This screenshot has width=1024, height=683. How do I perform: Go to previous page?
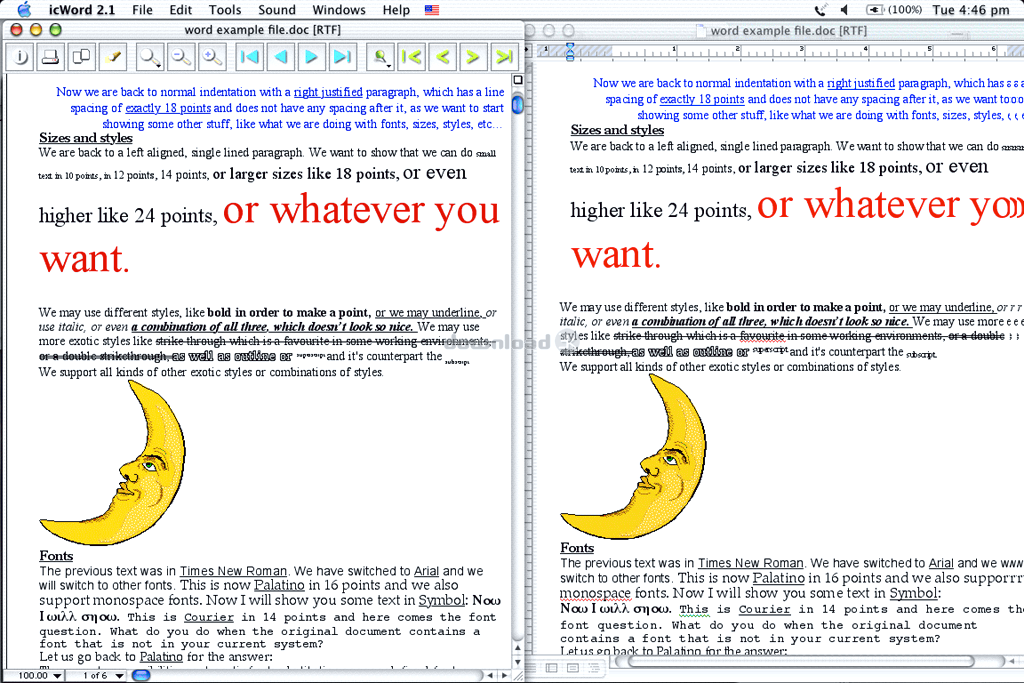(x=280, y=57)
